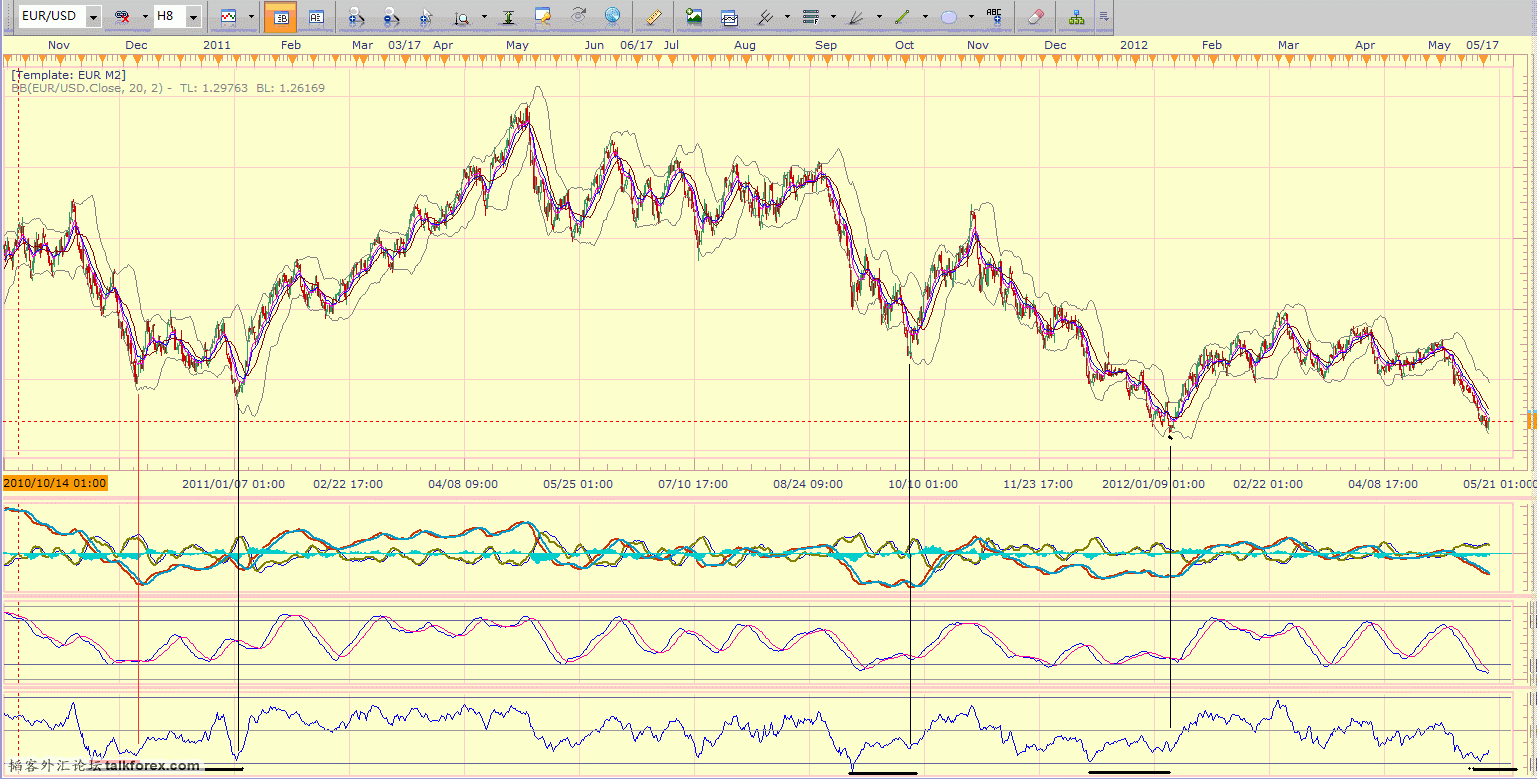
Task: Click the window with key icon
Action: point(543,17)
